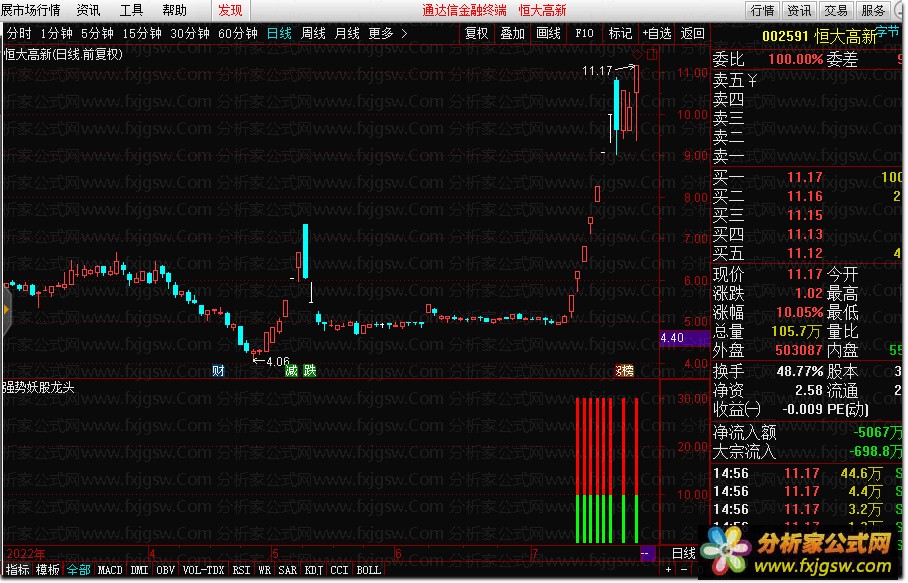Click the 标记 toolbar button
The height and width of the screenshot is (583, 908).
[x=620, y=34]
